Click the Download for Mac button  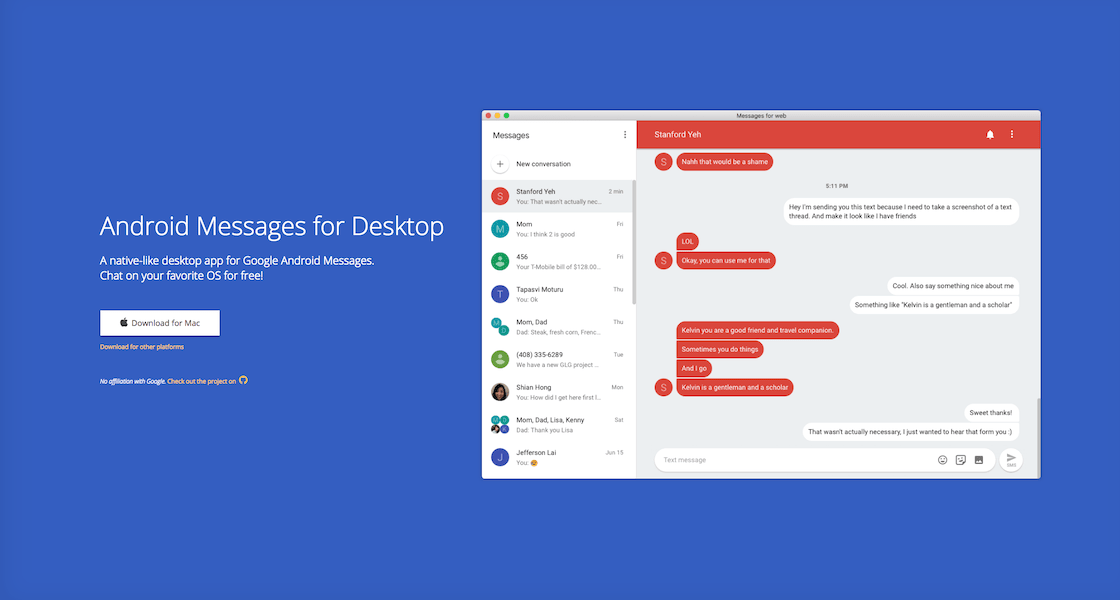(x=159, y=323)
